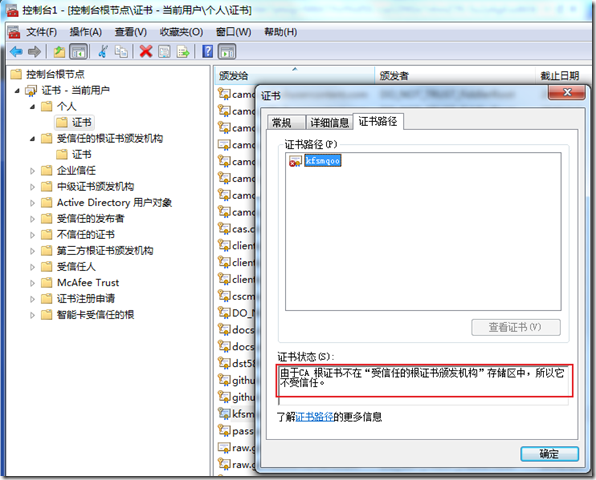Click certificate icon of the pass row
The width and height of the screenshot is (596, 480).
pyautogui.click(x=224, y=430)
